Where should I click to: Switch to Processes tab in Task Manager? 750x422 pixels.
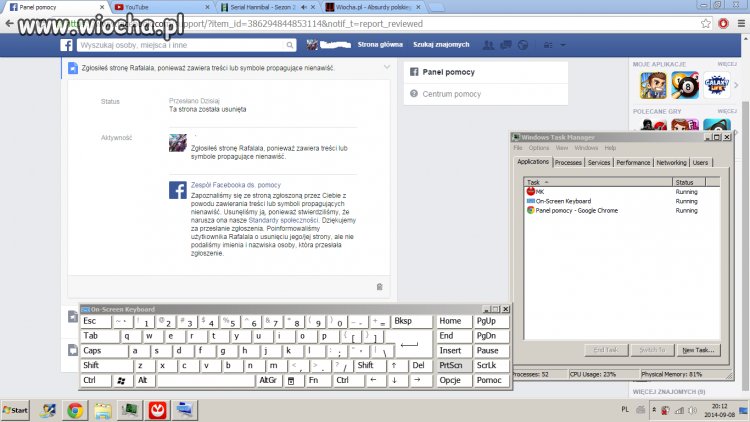[x=568, y=163]
